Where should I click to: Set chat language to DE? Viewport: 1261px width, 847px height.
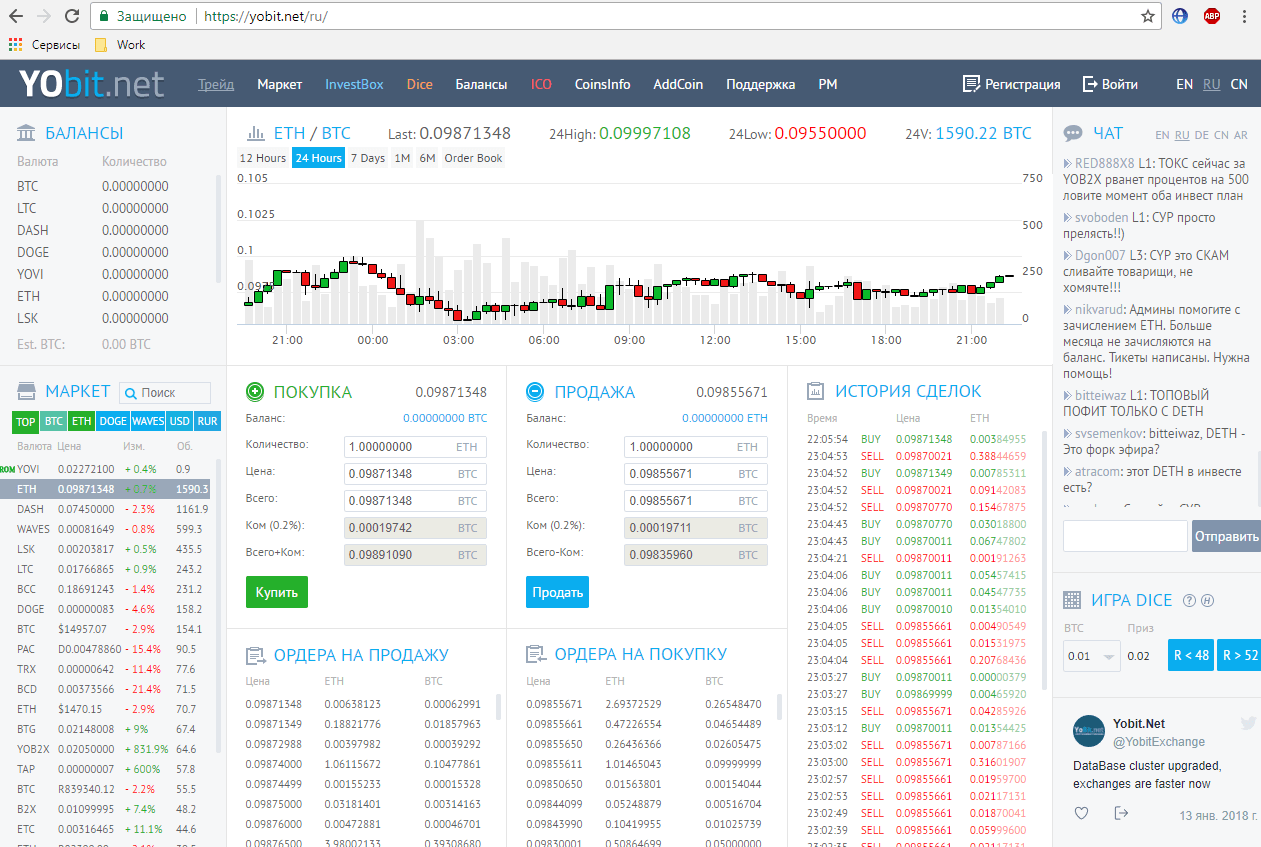click(1201, 135)
